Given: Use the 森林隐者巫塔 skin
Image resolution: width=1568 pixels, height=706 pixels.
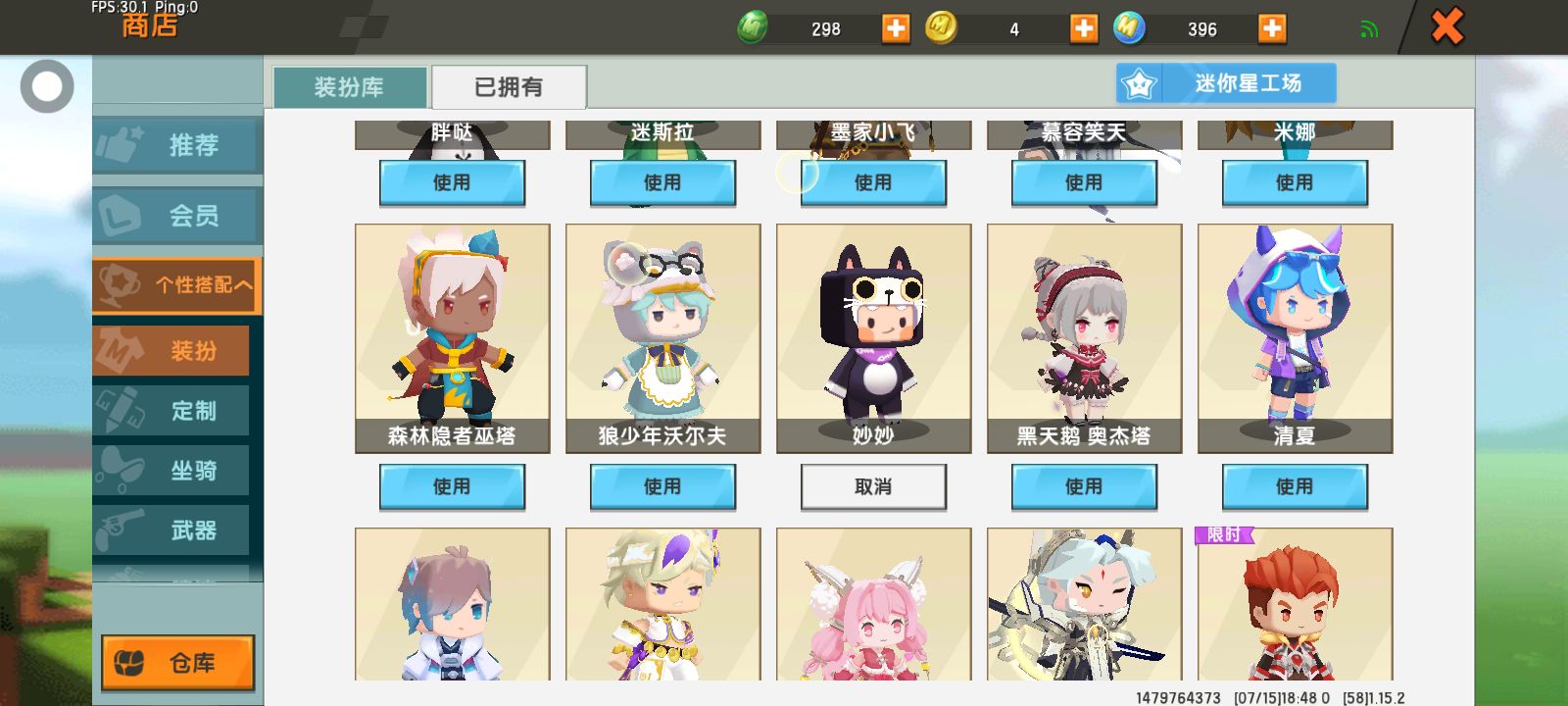Looking at the screenshot, I should click(452, 486).
